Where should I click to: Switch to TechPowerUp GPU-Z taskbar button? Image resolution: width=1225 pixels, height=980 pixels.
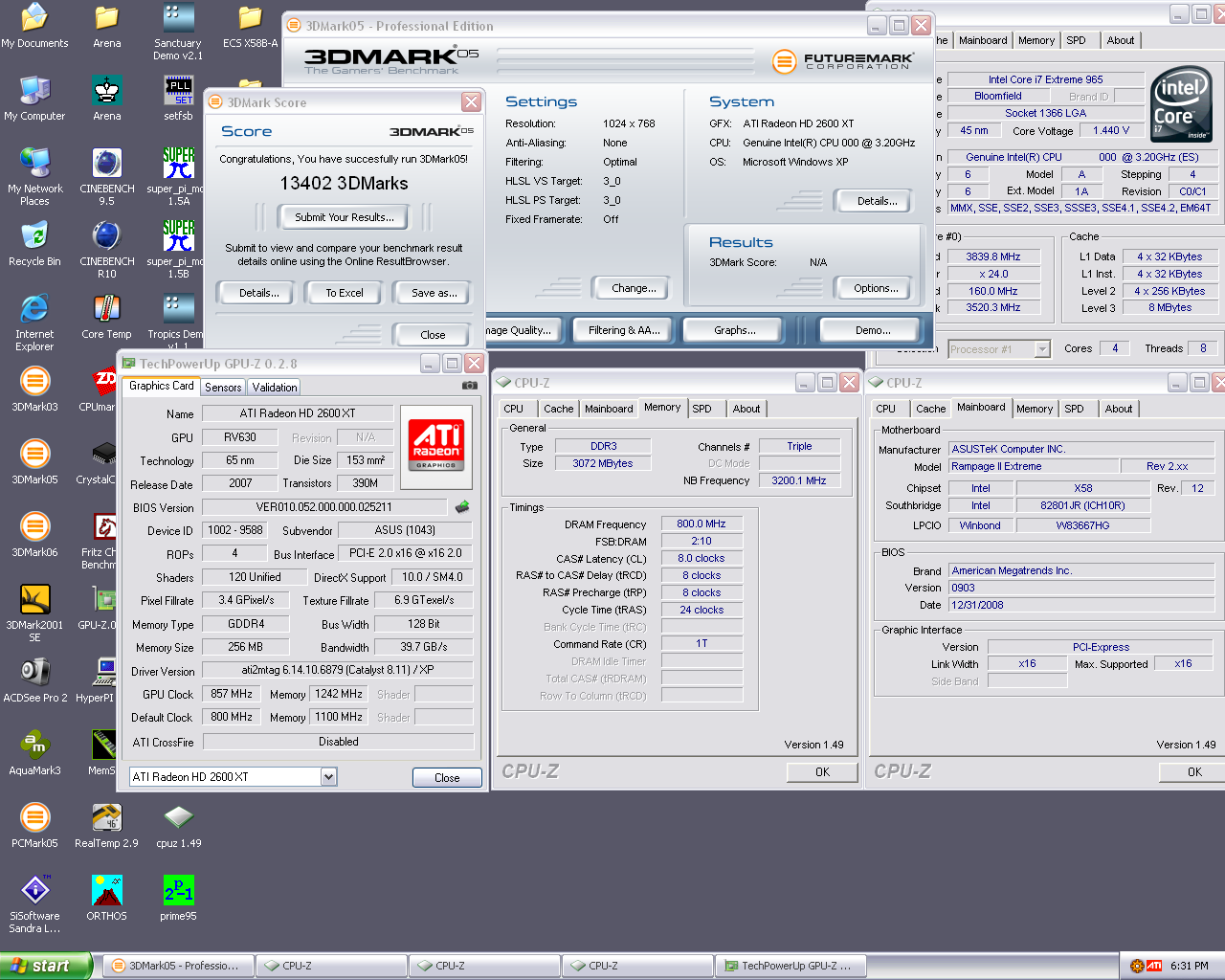coord(791,966)
